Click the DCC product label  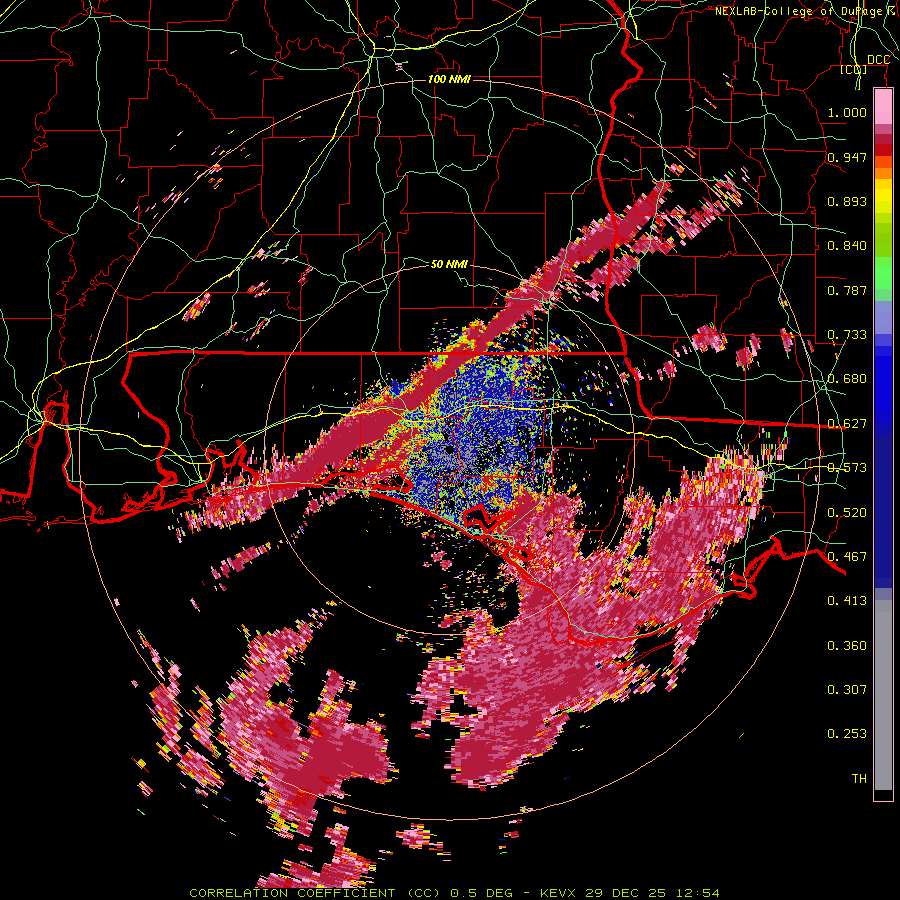coord(878,60)
